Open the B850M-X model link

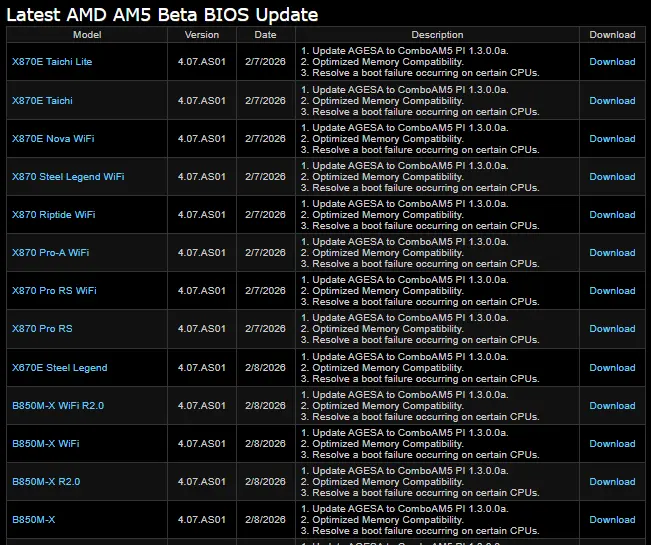tap(34, 520)
